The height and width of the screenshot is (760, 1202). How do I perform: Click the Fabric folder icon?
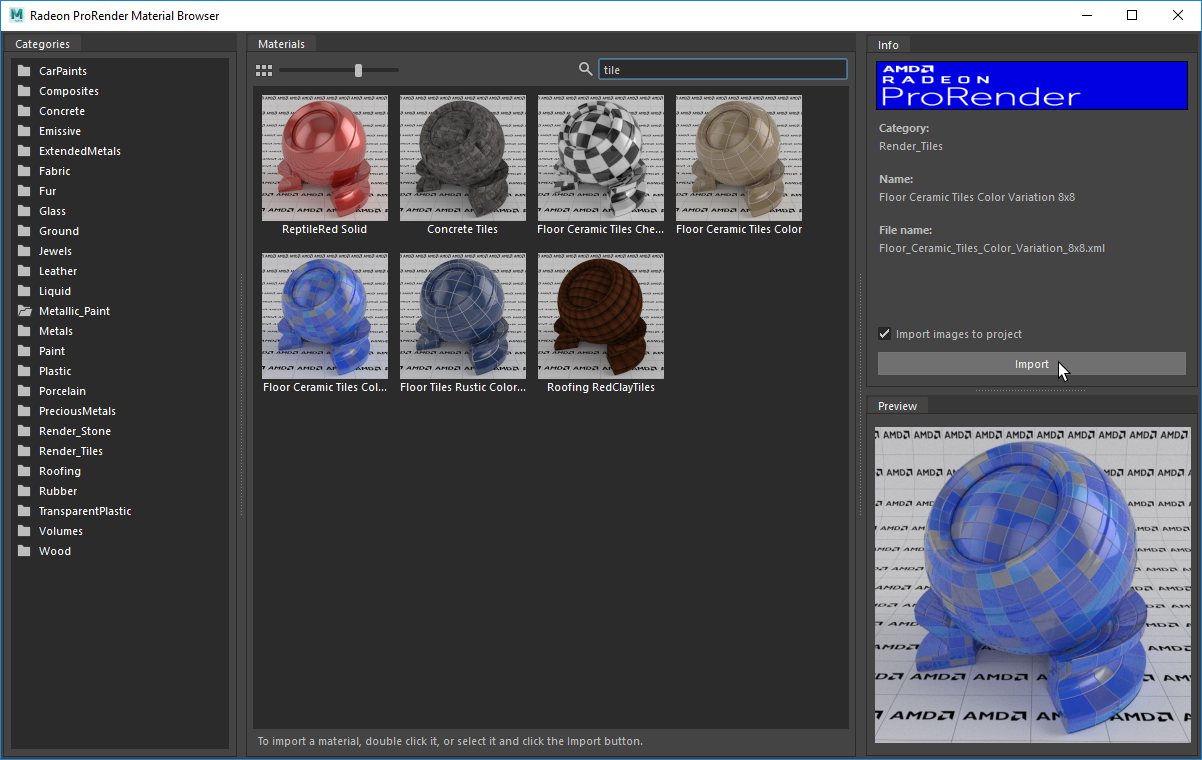tap(24, 171)
